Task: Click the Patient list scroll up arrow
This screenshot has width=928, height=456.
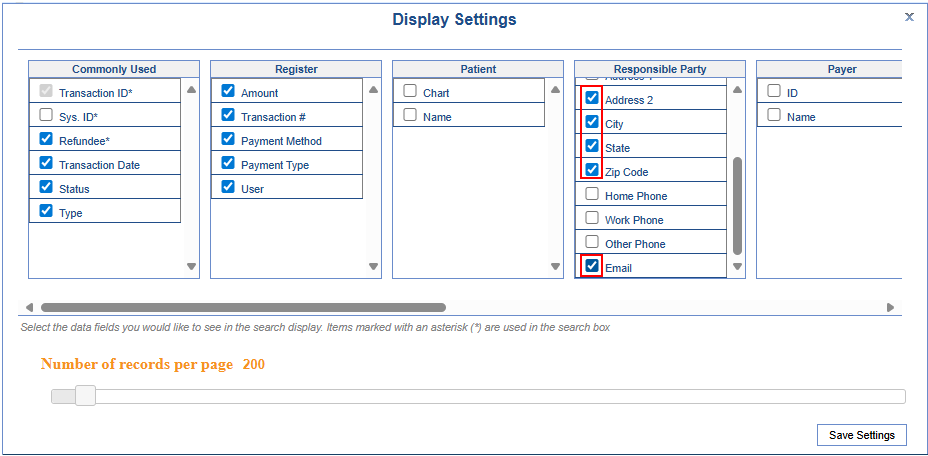Action: (555, 90)
